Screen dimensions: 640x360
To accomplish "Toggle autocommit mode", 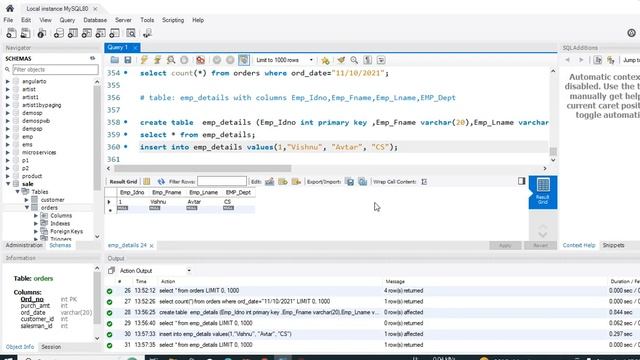I will click(244, 60).
